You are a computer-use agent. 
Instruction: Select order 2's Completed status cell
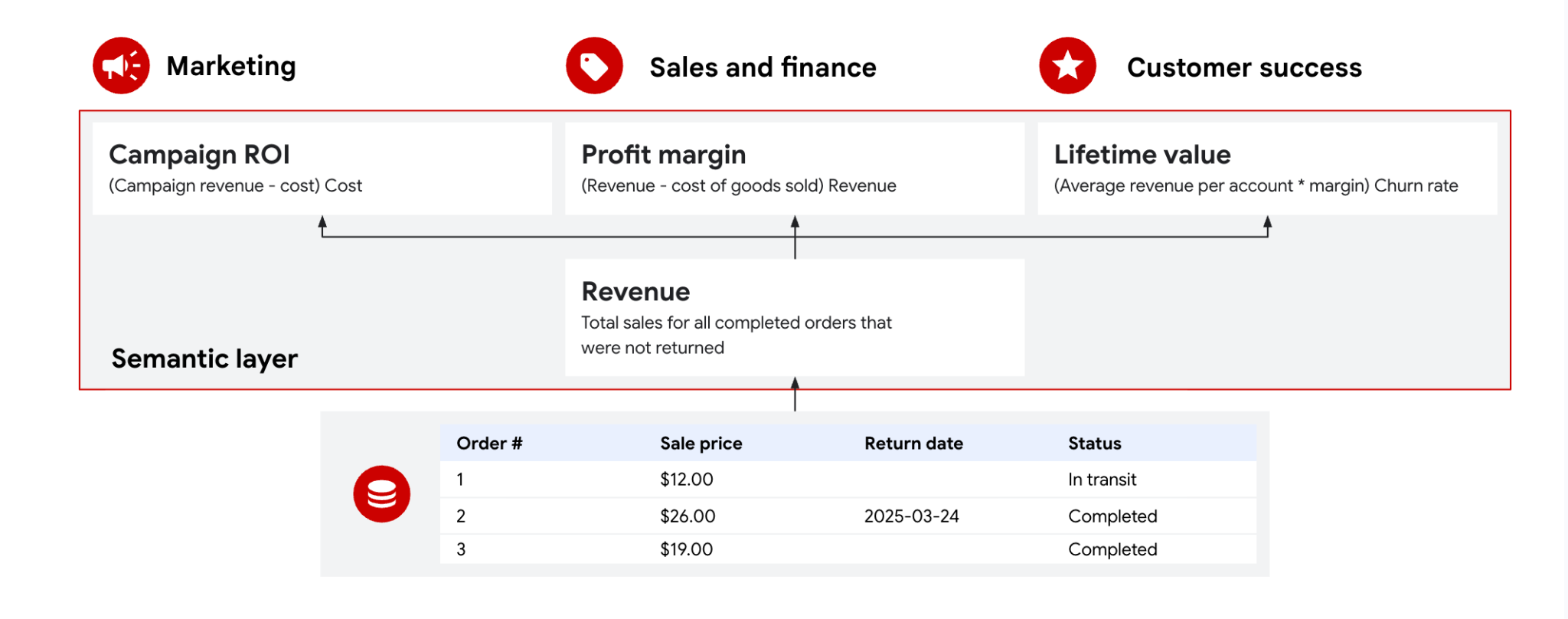(x=1112, y=516)
